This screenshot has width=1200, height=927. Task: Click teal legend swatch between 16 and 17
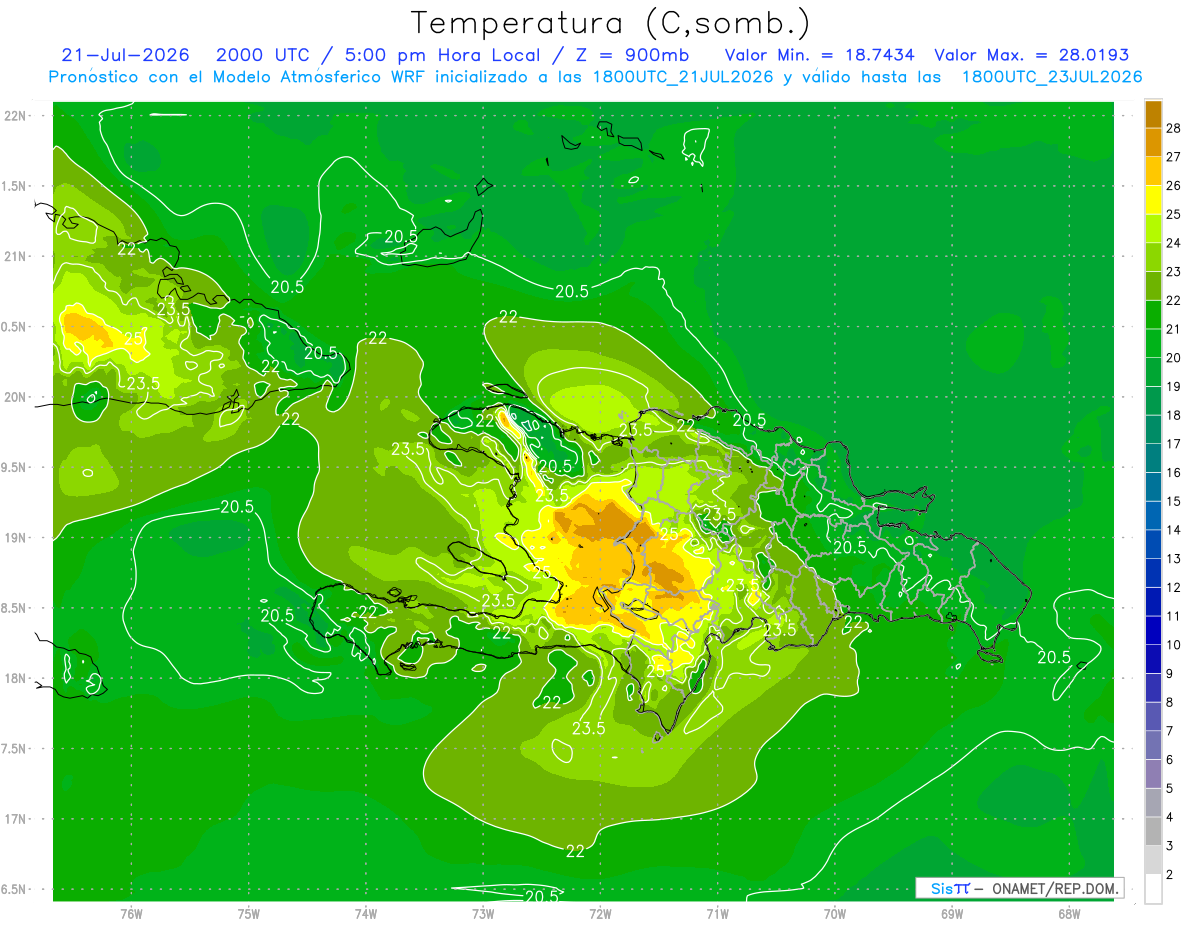[1153, 458]
